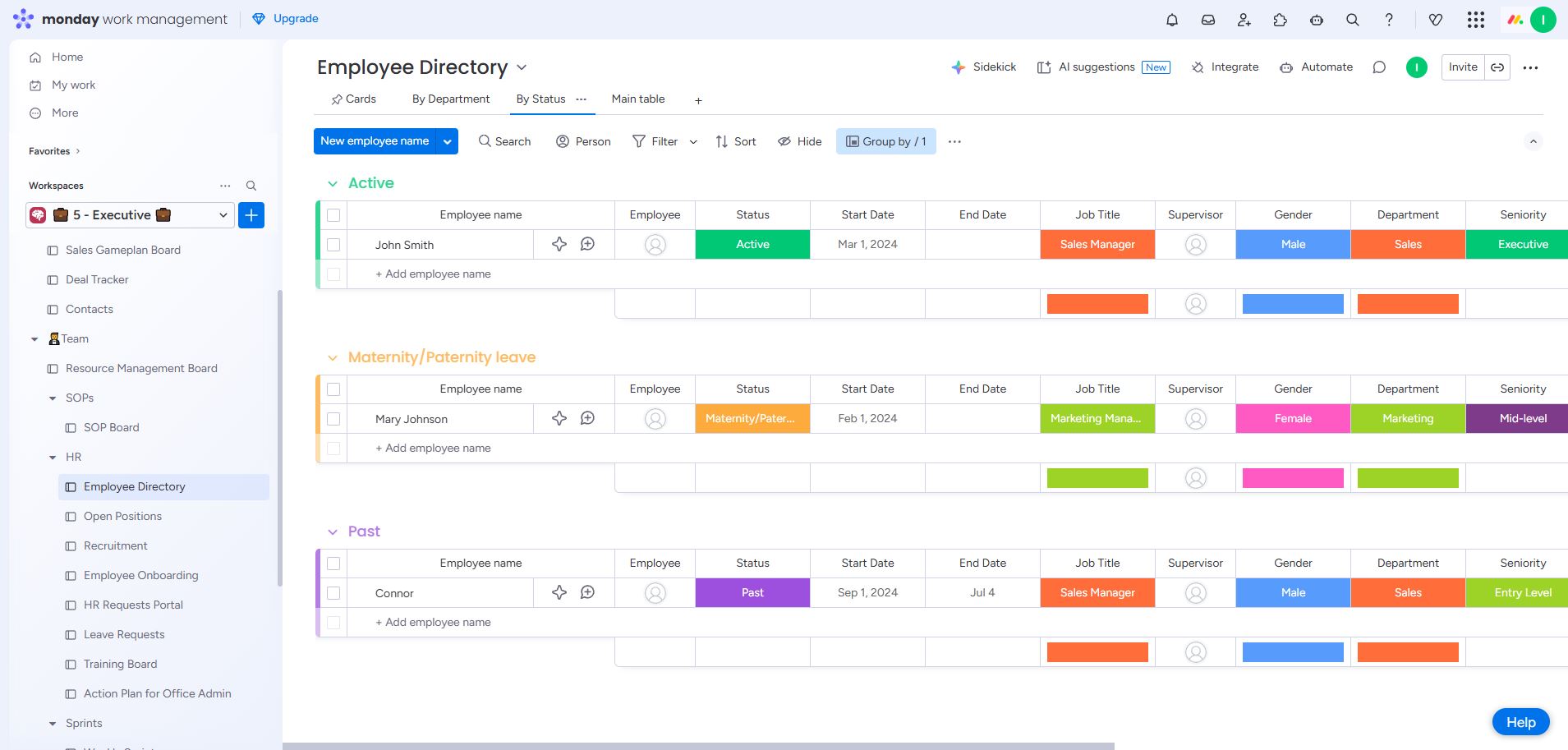The width and height of the screenshot is (1568, 750).
Task: Copy board link using the link icon
Action: [x=1497, y=67]
